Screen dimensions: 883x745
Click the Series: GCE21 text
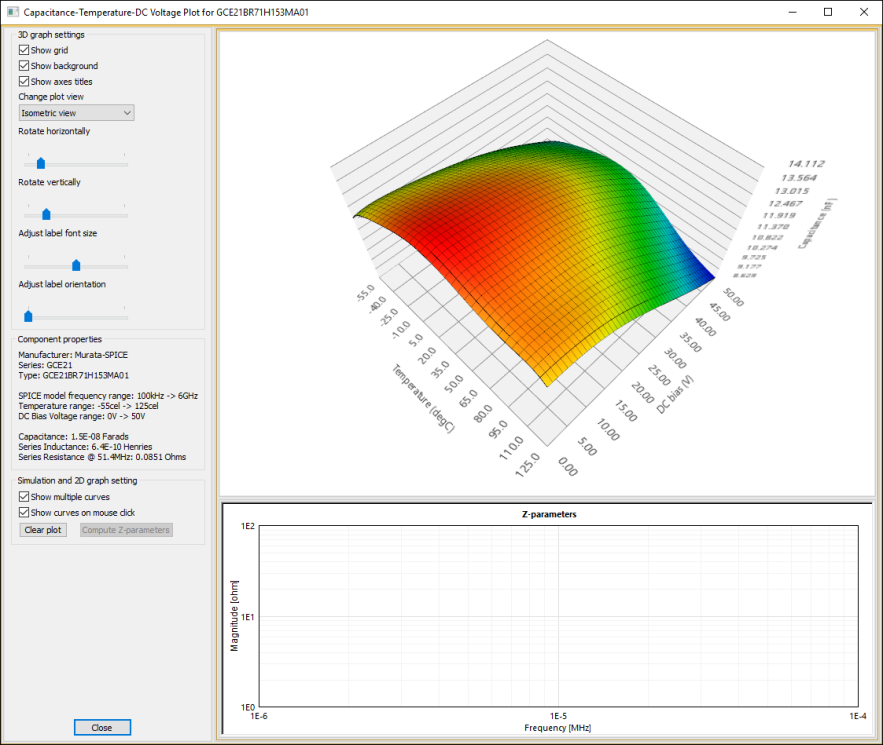point(45,365)
